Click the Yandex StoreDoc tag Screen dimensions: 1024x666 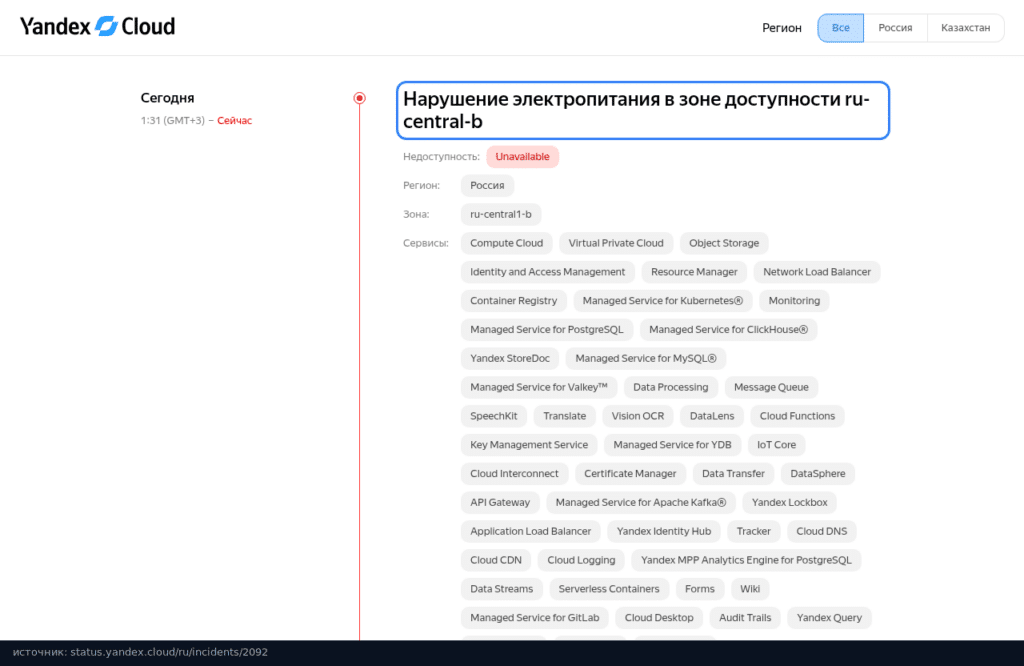pos(510,358)
